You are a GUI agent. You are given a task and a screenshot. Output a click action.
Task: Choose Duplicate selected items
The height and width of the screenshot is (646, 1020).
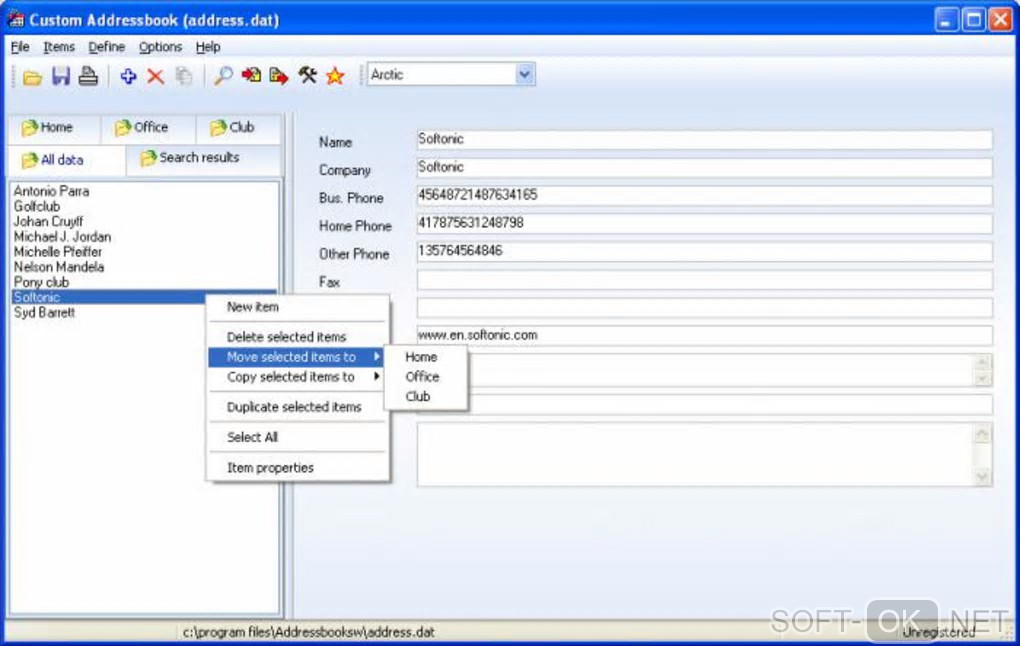(298, 407)
